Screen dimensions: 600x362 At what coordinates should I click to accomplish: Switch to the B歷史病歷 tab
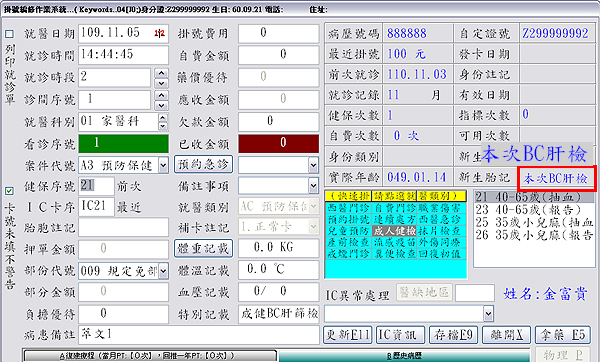pyautogui.click(x=404, y=356)
